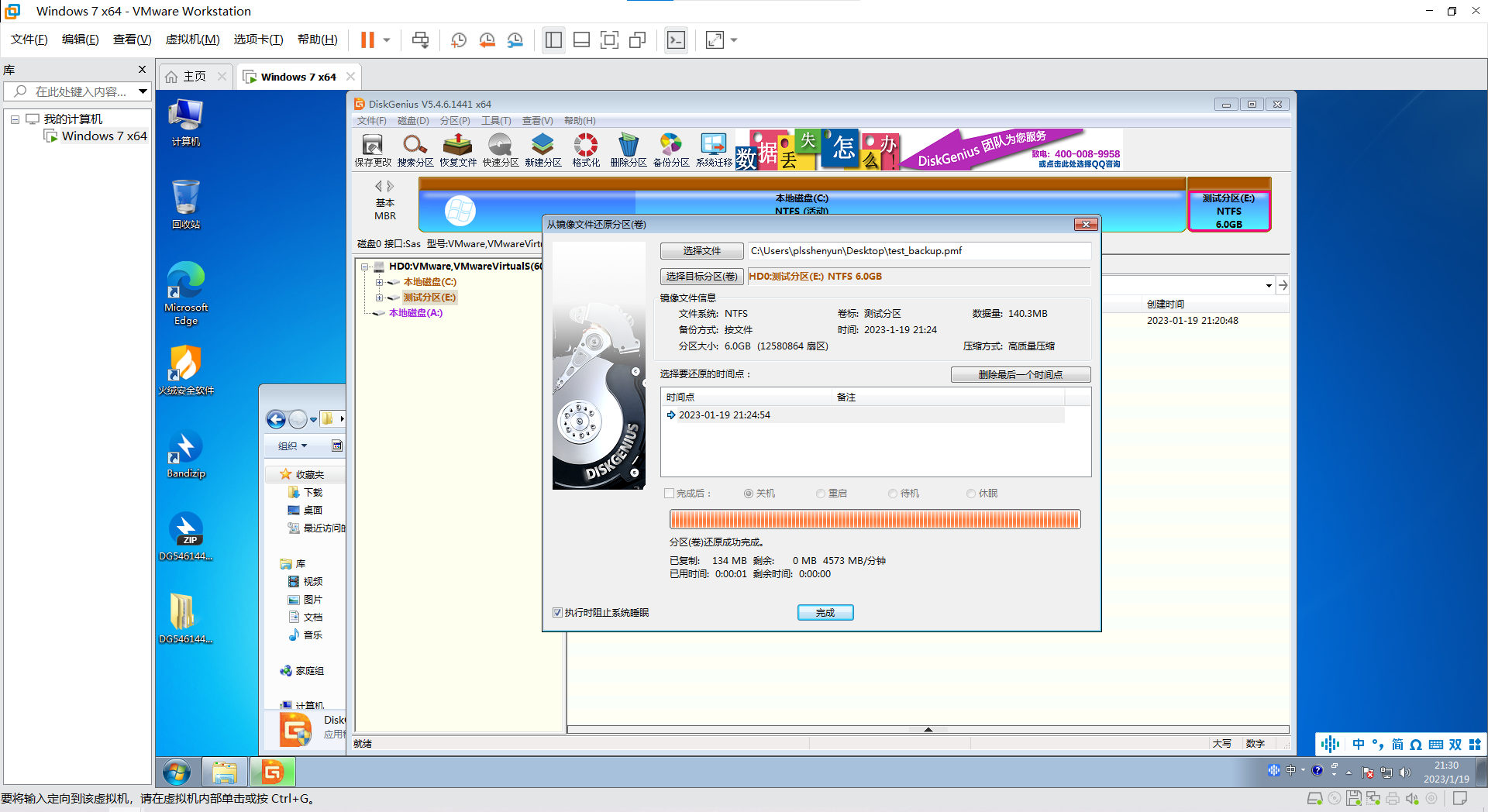Click VMware library search input
1488x812 pixels.
tap(70, 91)
